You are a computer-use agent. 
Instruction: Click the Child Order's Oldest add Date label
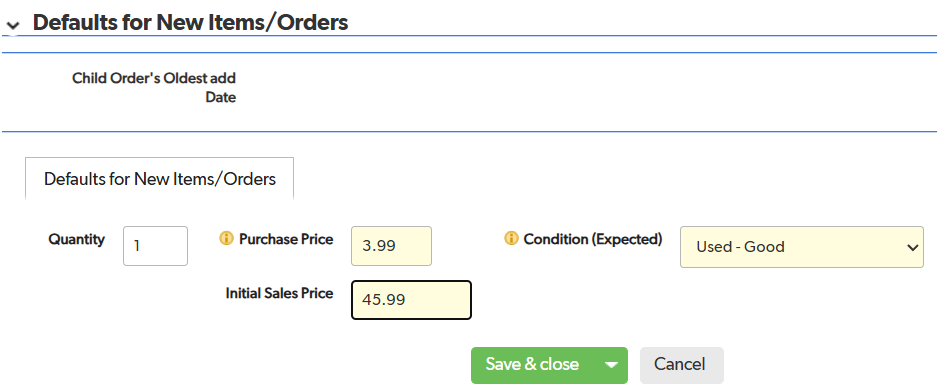(x=154, y=87)
